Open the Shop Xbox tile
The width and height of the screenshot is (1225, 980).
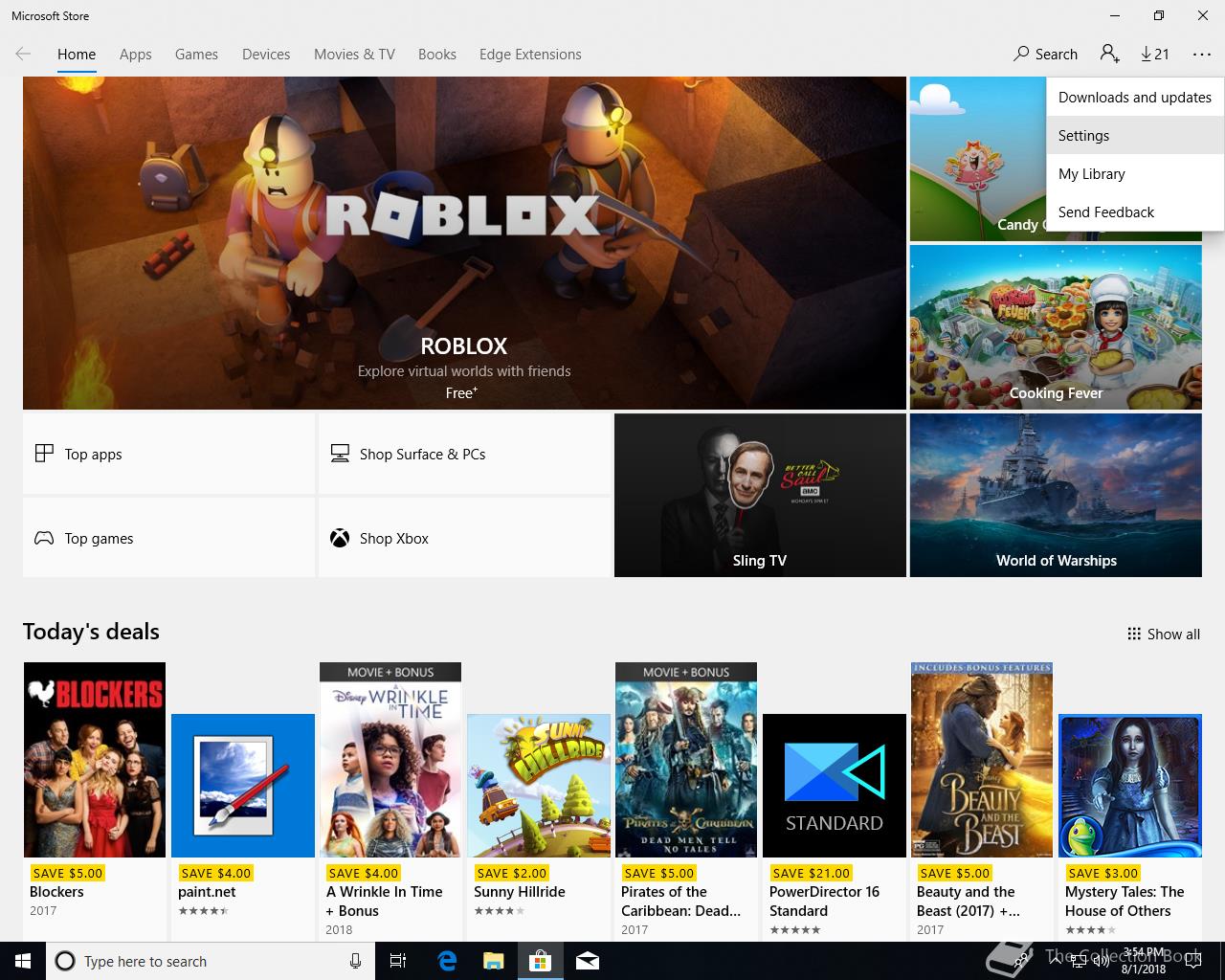(x=464, y=538)
